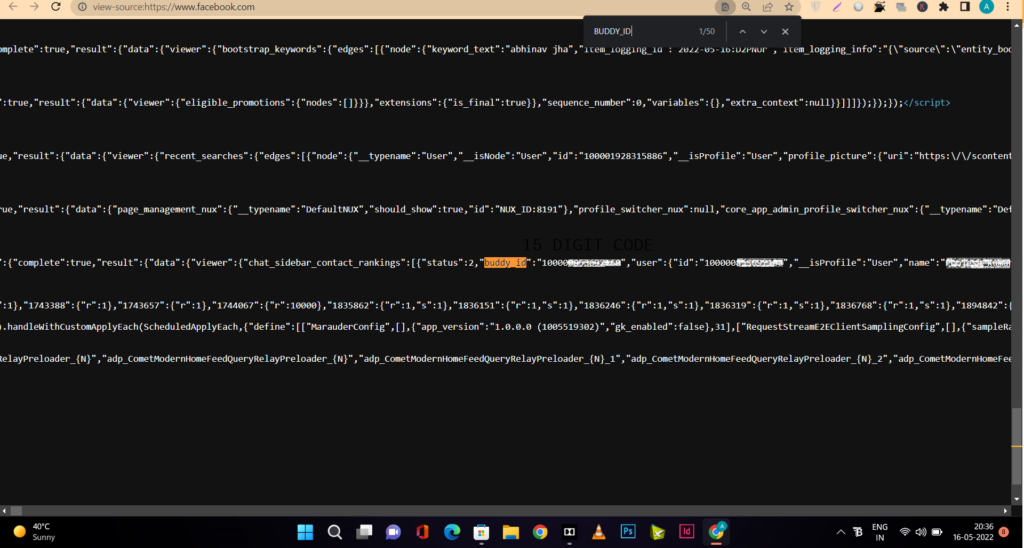Image resolution: width=1024 pixels, height=548 pixels.
Task: Reload the page with the refresh icon
Action: (56, 7)
